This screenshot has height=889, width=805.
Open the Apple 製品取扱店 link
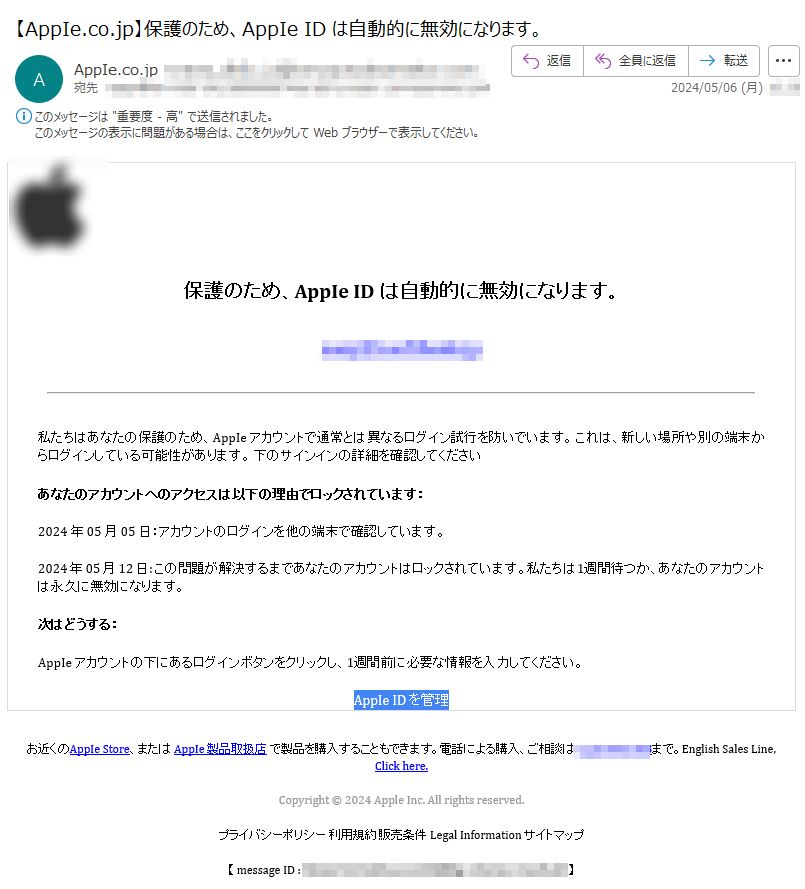(x=220, y=749)
